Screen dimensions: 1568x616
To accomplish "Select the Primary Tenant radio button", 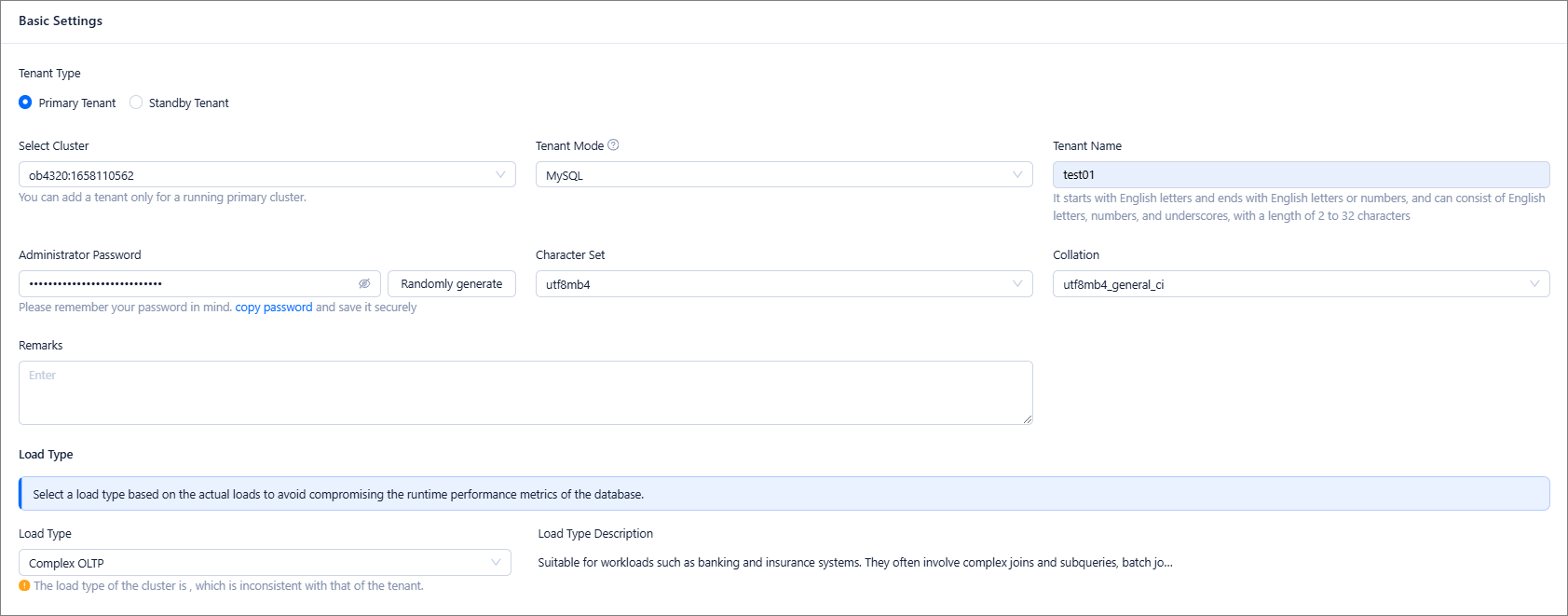I will click(25, 103).
